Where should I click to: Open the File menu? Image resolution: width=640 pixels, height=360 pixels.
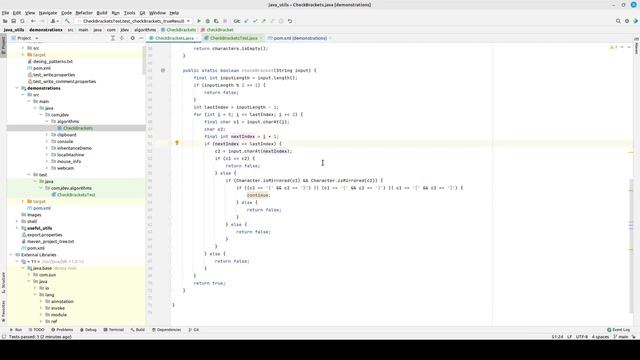(5, 13)
